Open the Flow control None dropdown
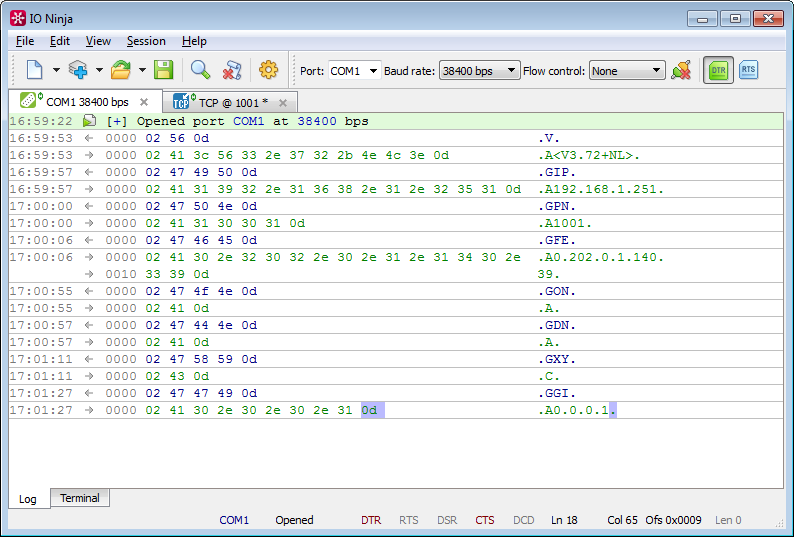 point(627,71)
